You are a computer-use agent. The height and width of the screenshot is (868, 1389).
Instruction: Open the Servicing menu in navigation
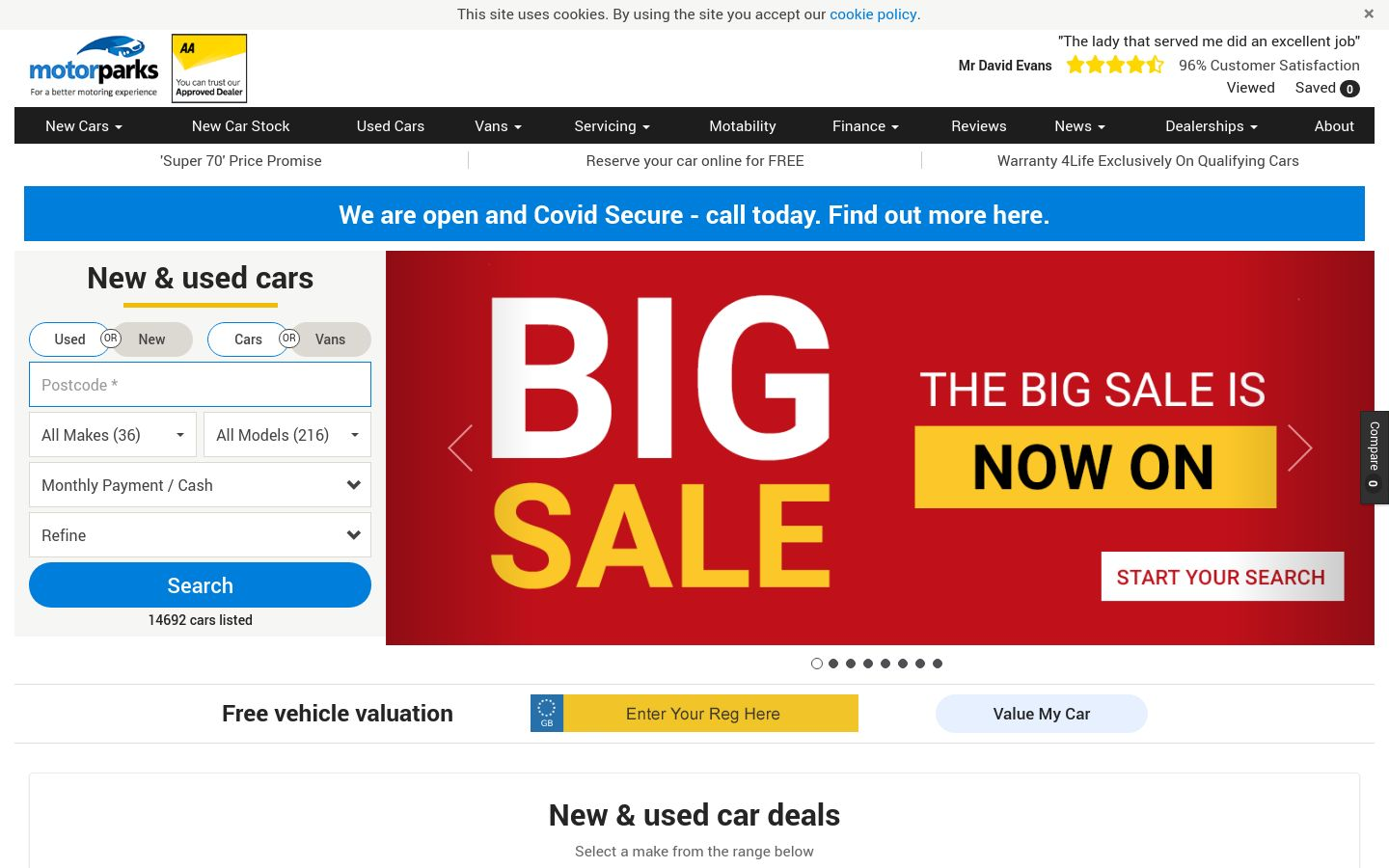pos(612,126)
